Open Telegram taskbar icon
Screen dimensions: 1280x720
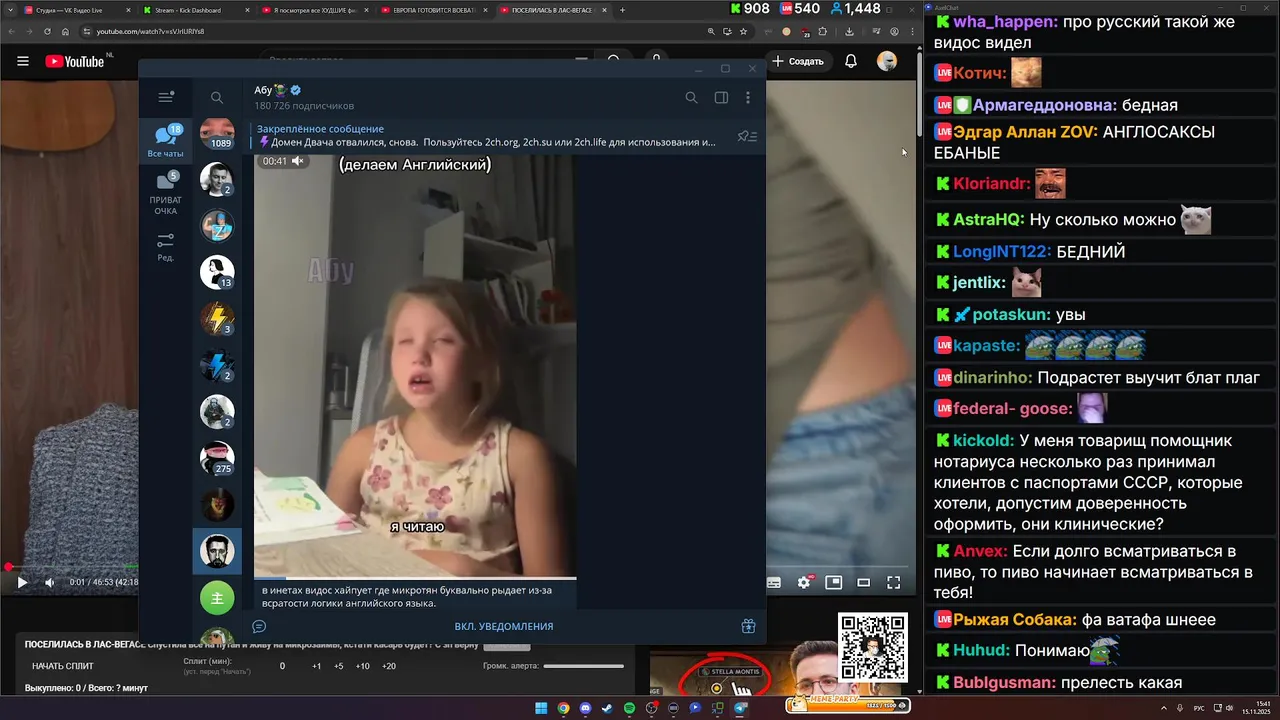740,708
